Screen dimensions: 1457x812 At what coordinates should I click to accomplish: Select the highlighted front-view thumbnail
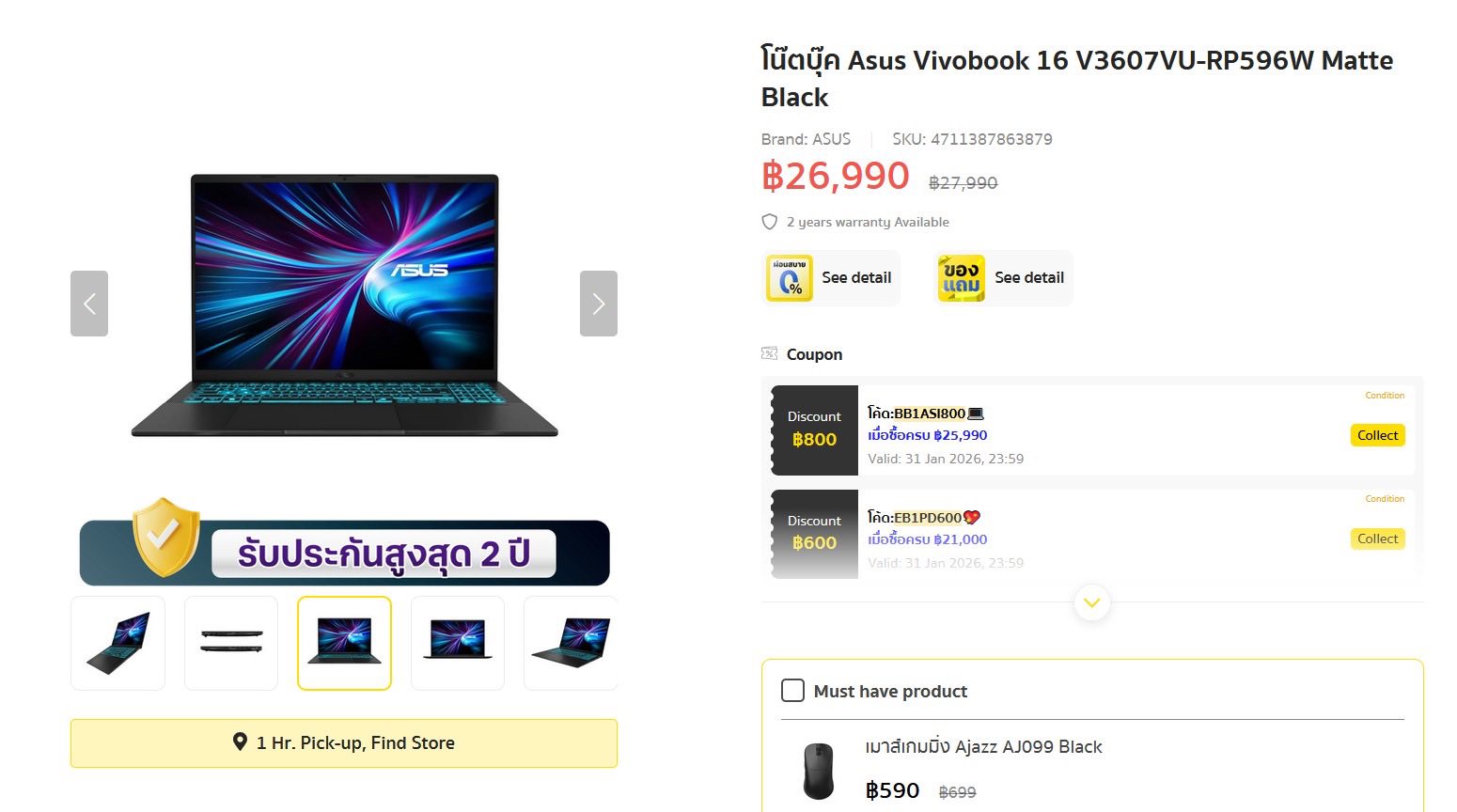point(344,643)
